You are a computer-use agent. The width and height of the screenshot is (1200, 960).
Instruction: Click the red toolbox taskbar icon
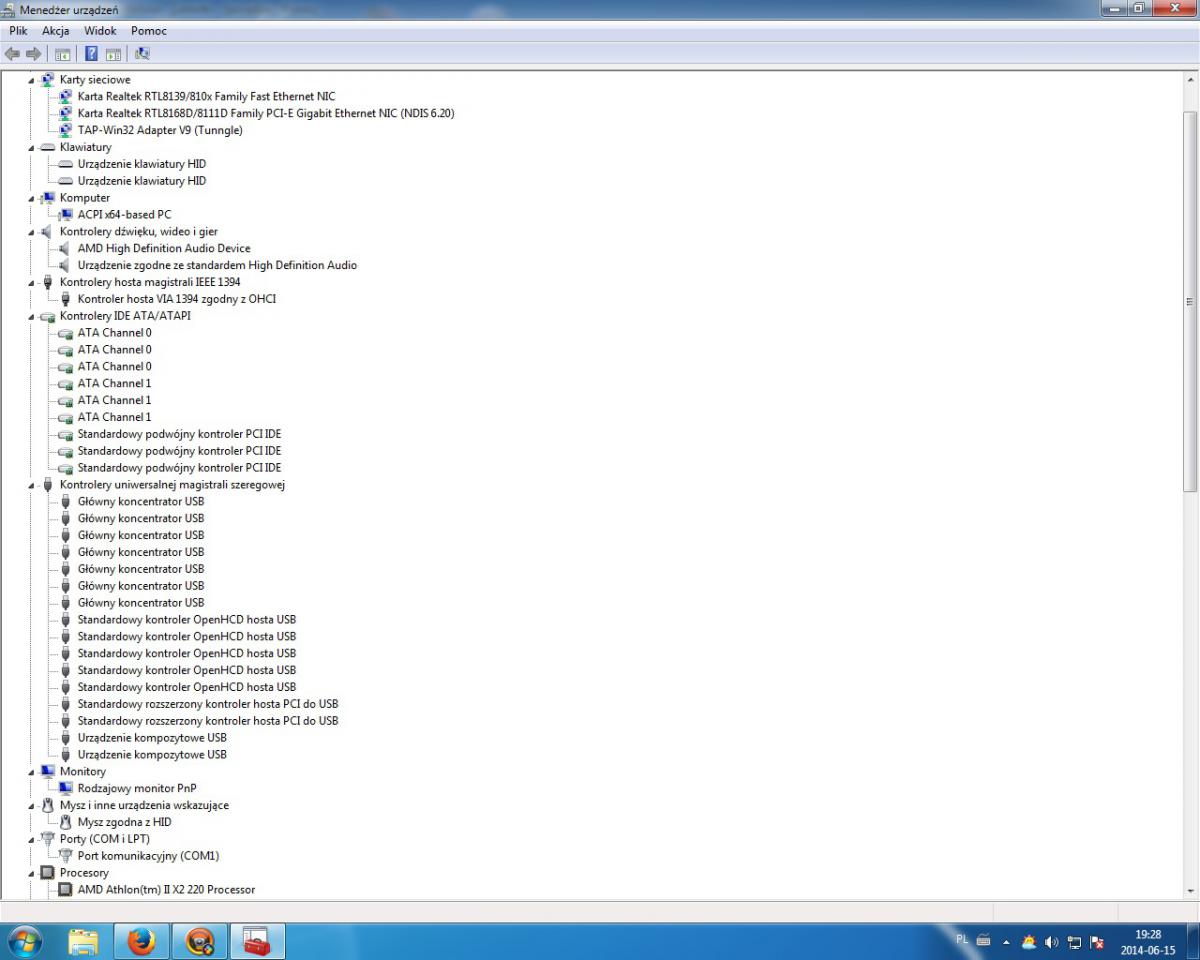click(258, 941)
